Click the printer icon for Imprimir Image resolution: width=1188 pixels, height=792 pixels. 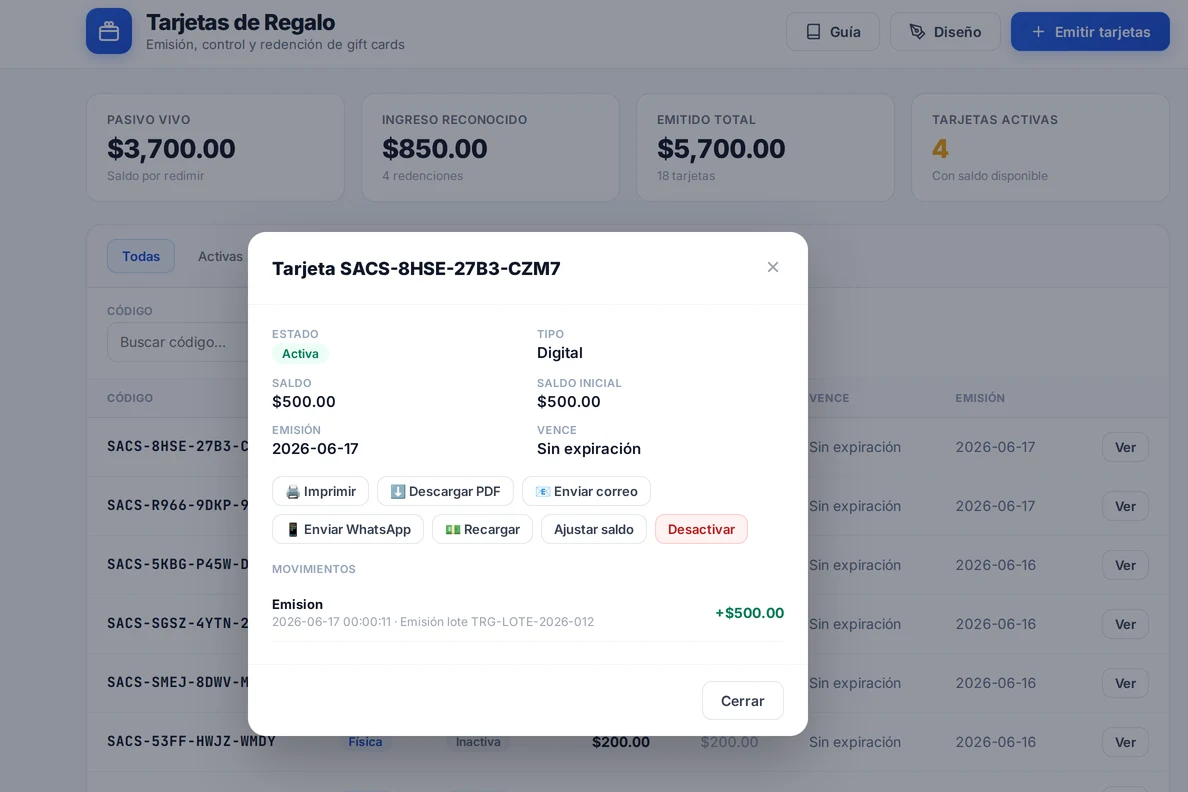pyautogui.click(x=292, y=492)
